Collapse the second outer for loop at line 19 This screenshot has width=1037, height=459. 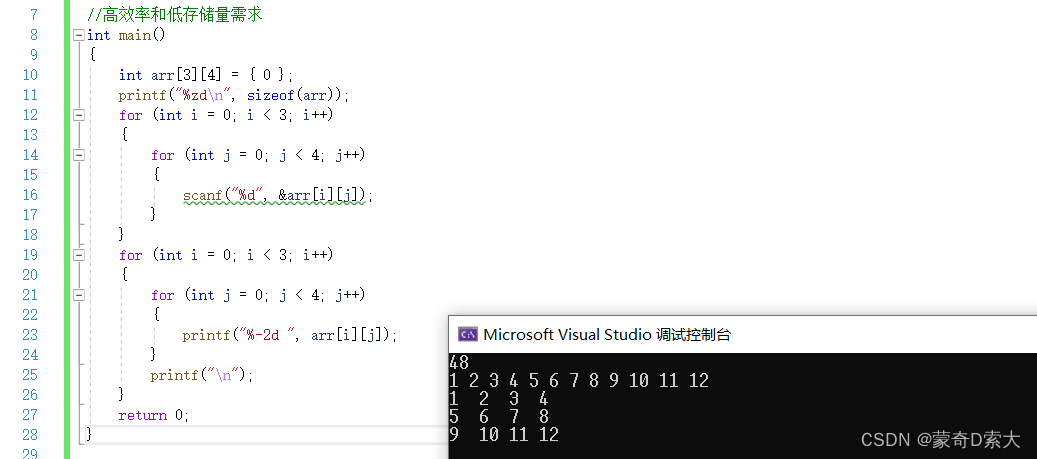[x=79, y=255]
